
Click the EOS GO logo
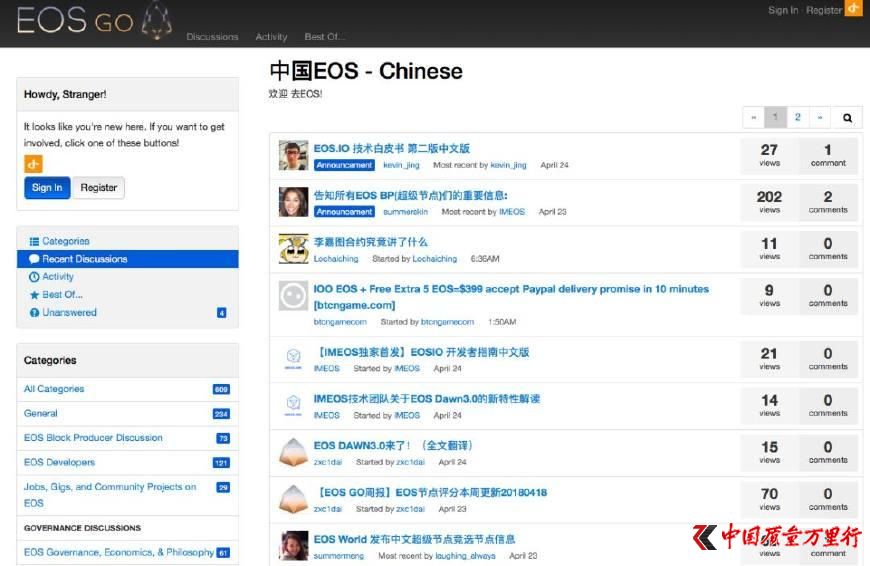(x=94, y=22)
